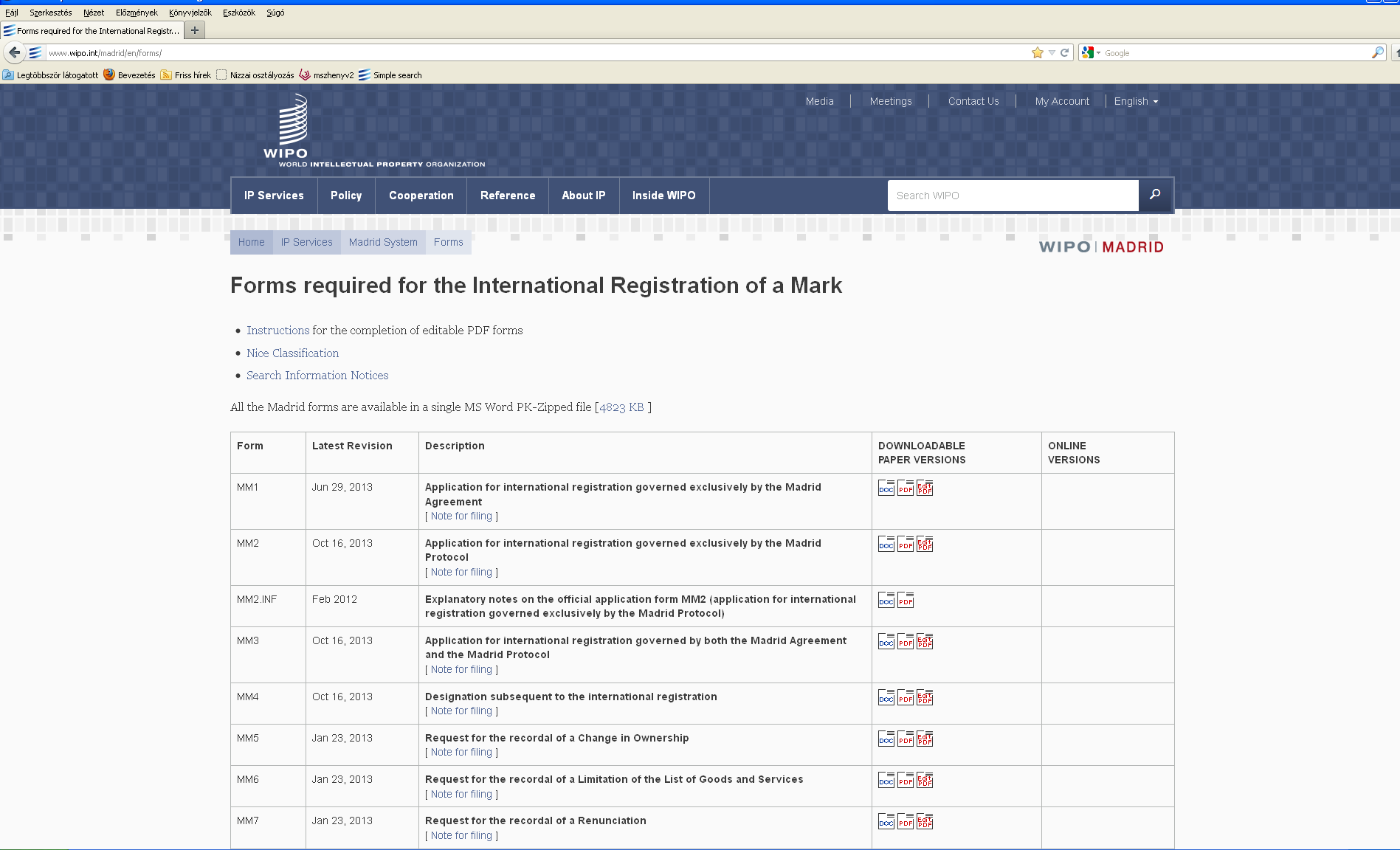Image resolution: width=1400 pixels, height=850 pixels.
Task: Open MM3 editable PDF version
Action: coord(925,641)
